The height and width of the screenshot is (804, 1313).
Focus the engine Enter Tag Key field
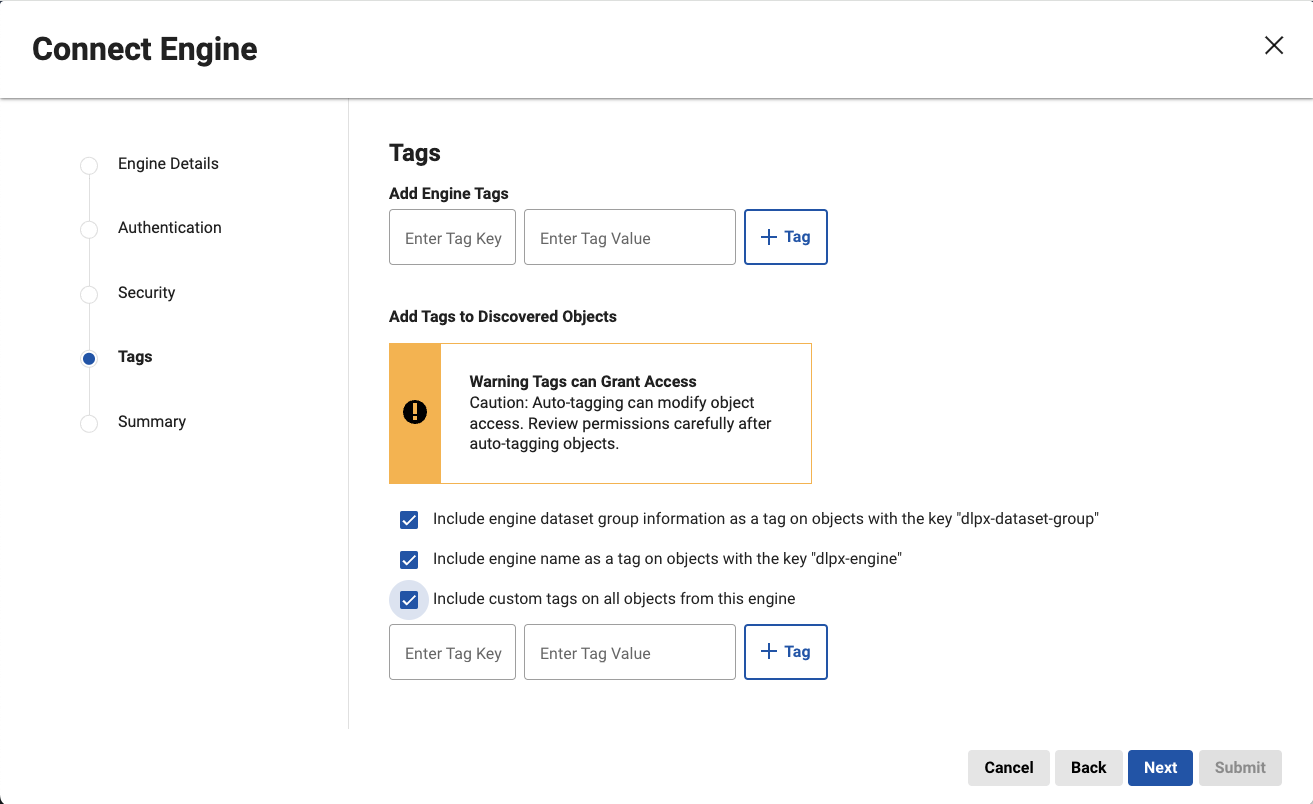[x=452, y=238]
